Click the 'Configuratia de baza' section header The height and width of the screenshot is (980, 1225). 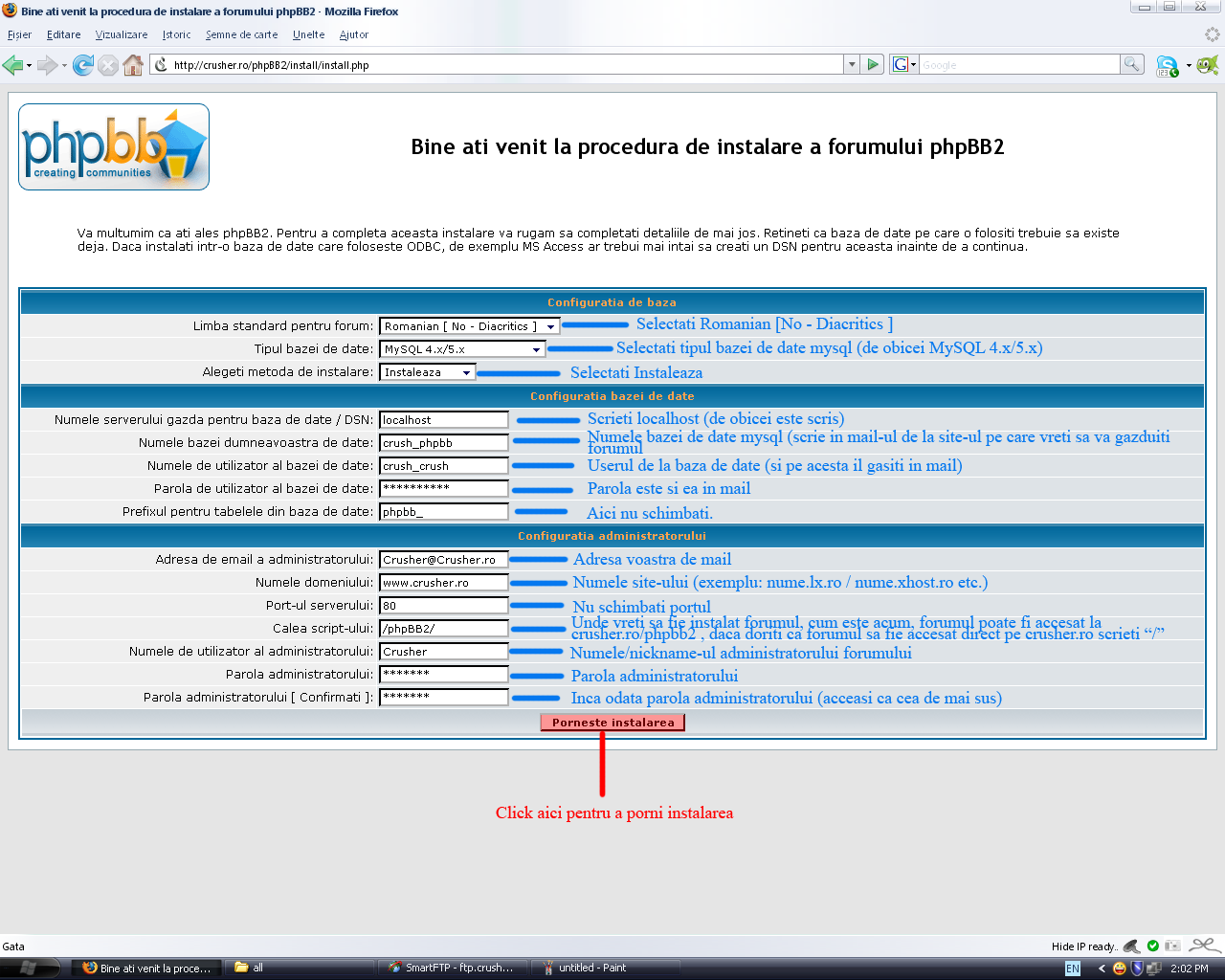point(612,302)
